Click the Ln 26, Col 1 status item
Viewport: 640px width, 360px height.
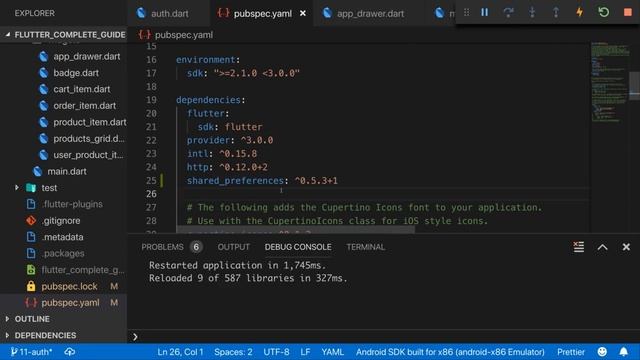click(180, 352)
